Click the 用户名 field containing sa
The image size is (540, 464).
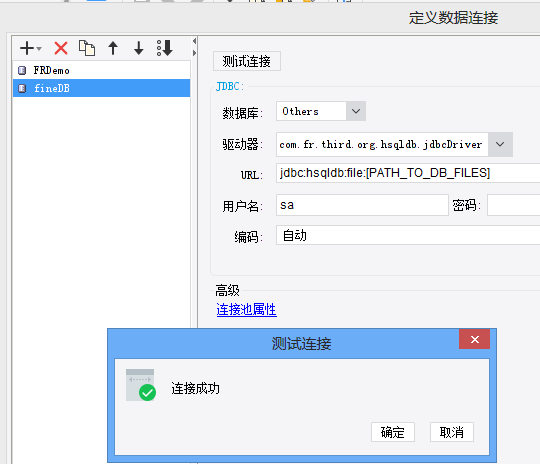click(x=362, y=205)
